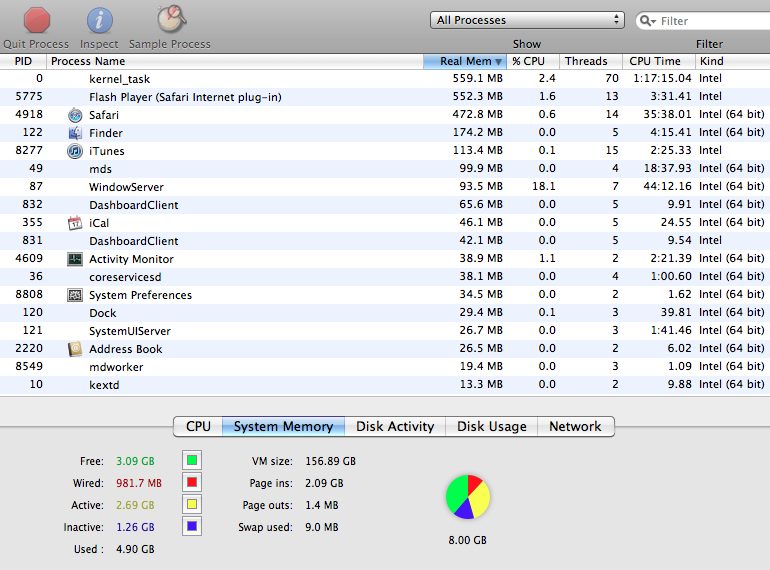The width and height of the screenshot is (770, 570).
Task: Select the iTunes music note icon
Action: [75, 151]
